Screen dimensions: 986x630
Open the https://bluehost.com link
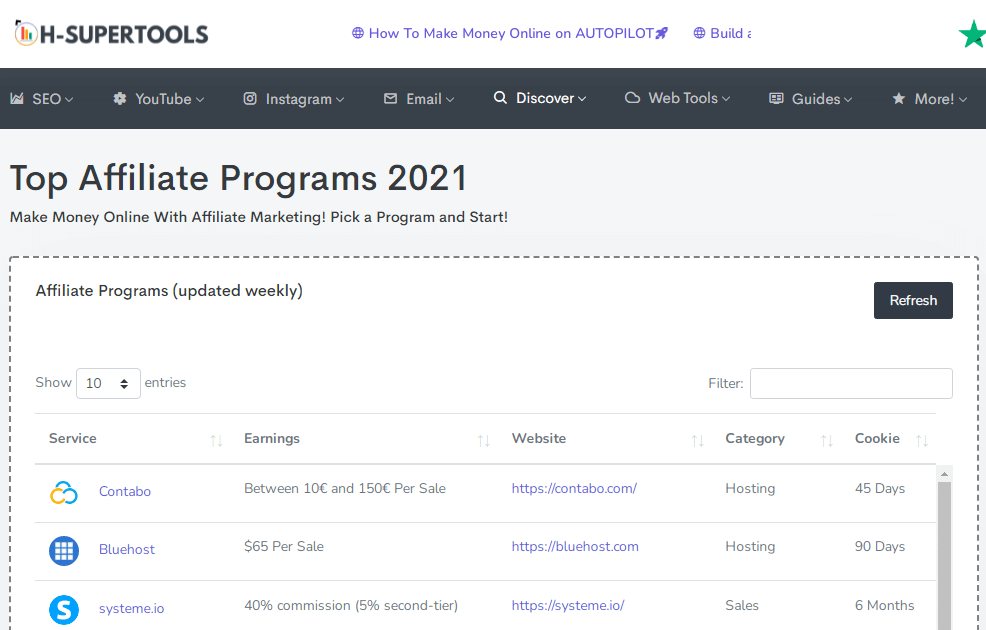pyautogui.click(x=575, y=547)
